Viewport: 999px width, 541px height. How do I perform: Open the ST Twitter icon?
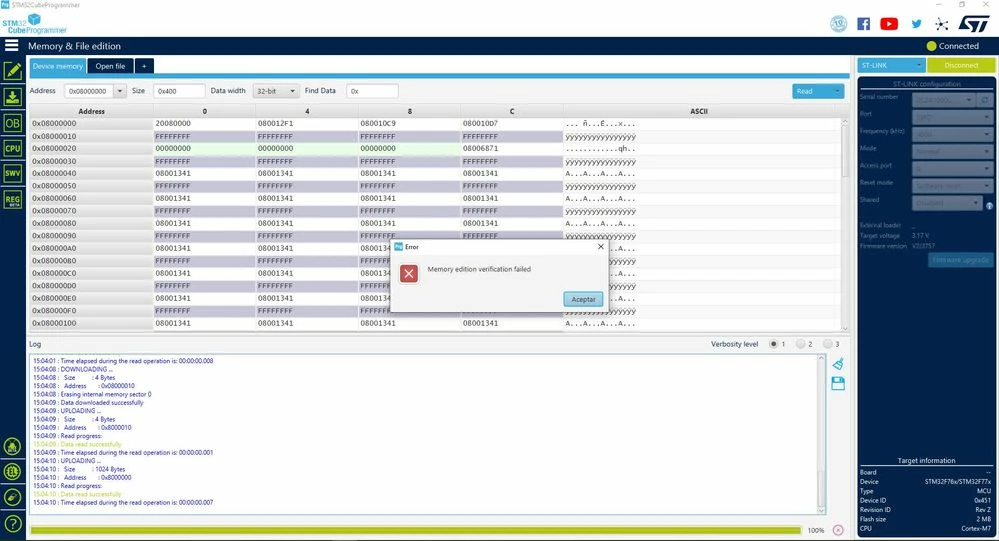click(x=916, y=24)
